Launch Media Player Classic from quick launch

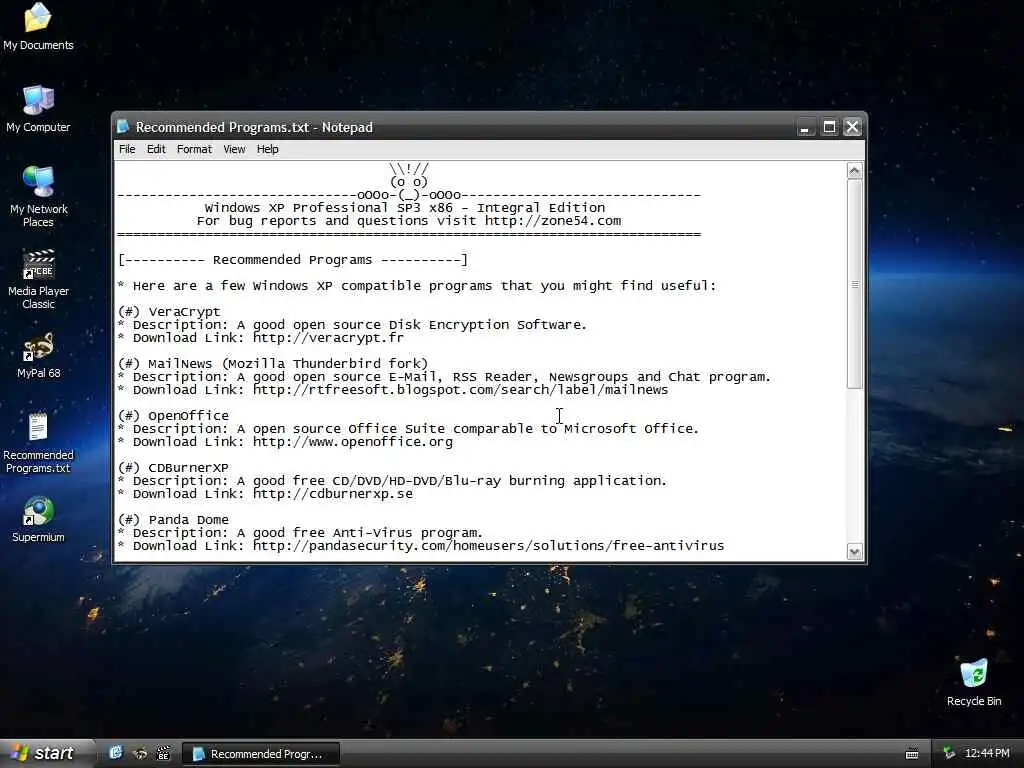point(163,753)
